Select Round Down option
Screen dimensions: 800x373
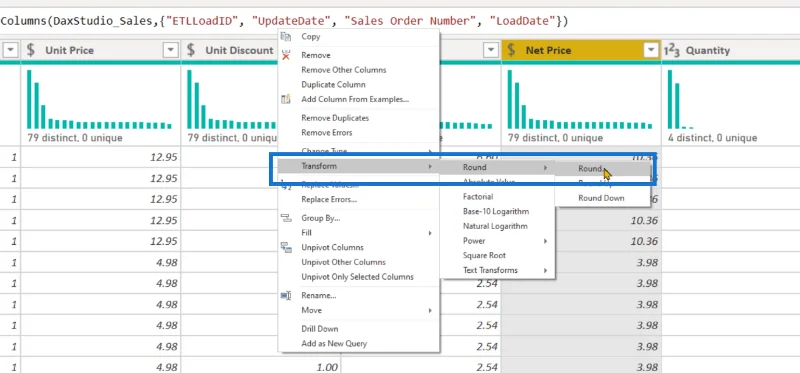click(x=603, y=198)
